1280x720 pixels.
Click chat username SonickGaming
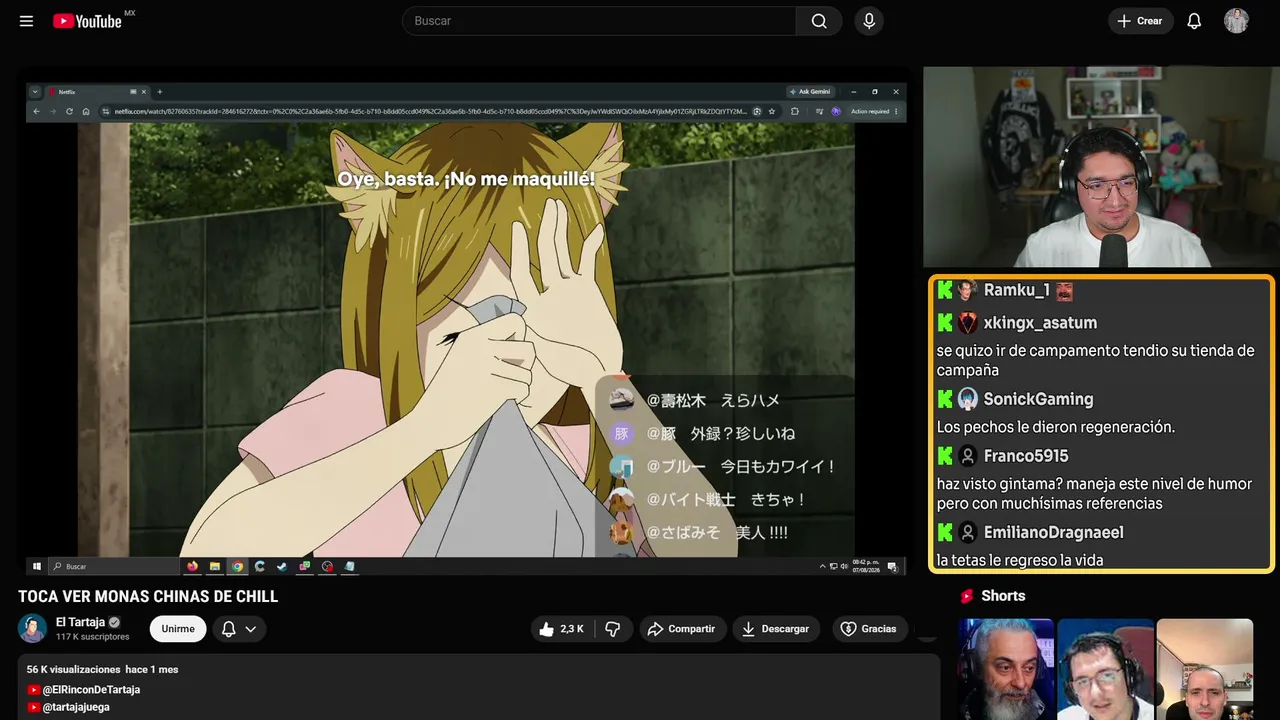(1038, 399)
